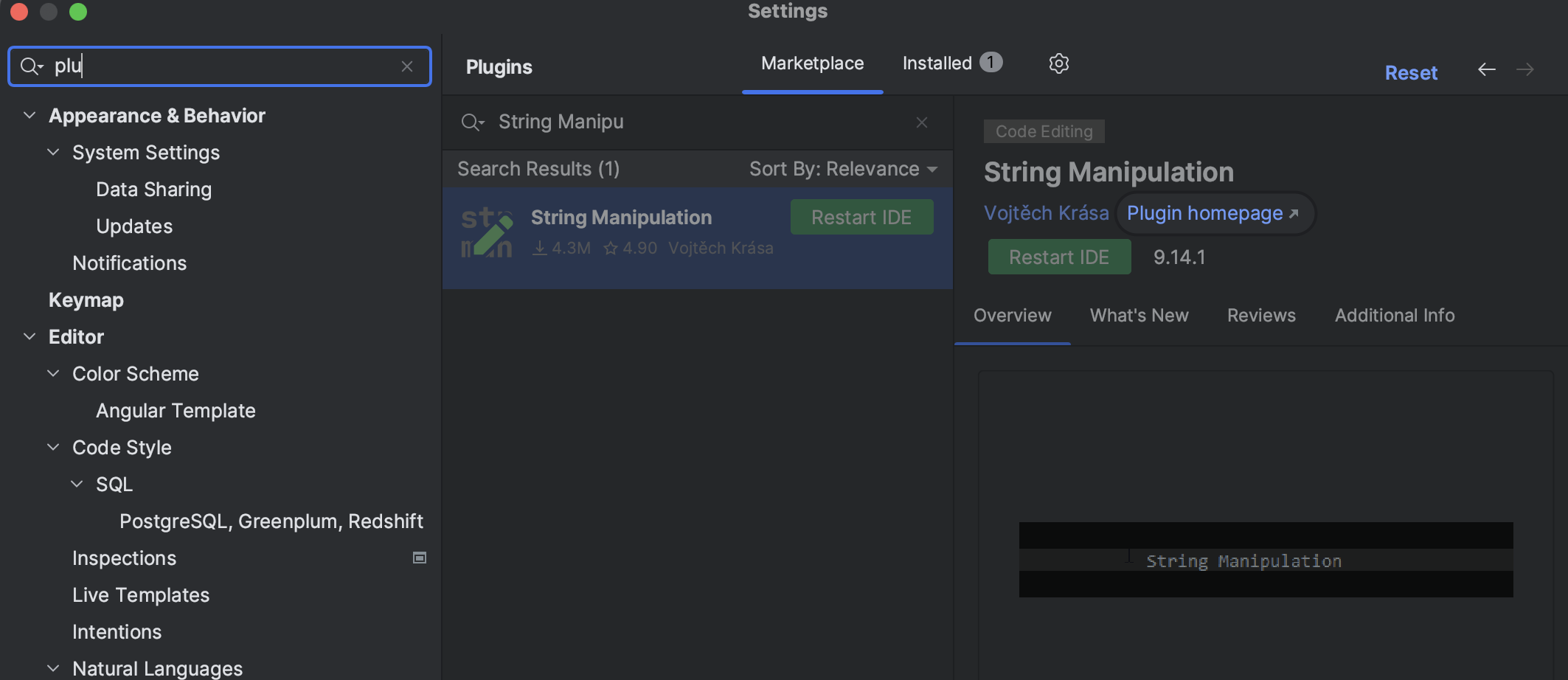Open the Sort By Relevance dropdown
The width and height of the screenshot is (1568, 680).
844,169
